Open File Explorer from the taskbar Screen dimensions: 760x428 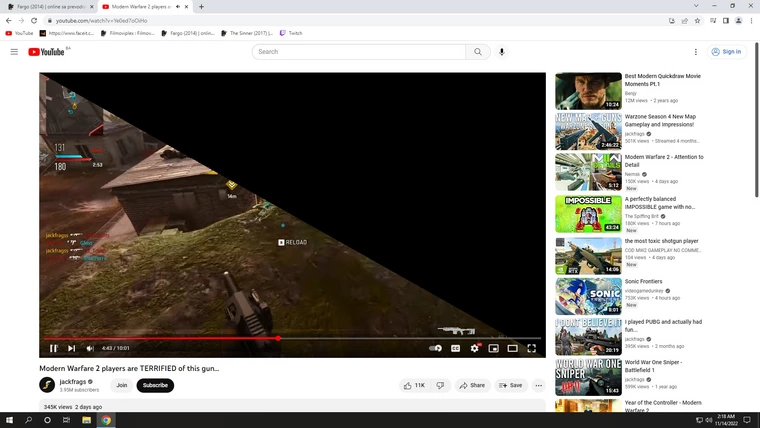86,420
